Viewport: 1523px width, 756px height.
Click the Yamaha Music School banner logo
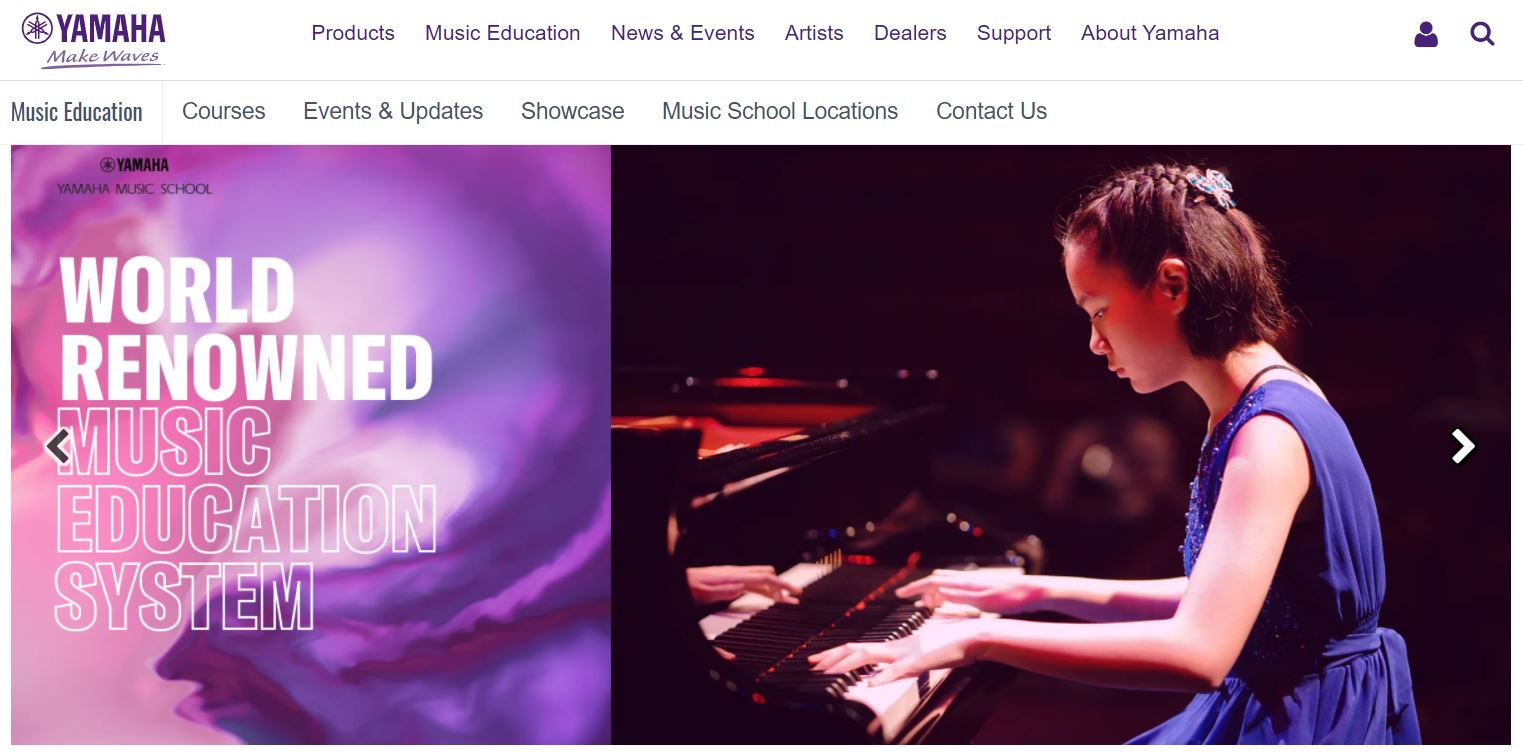tap(134, 175)
